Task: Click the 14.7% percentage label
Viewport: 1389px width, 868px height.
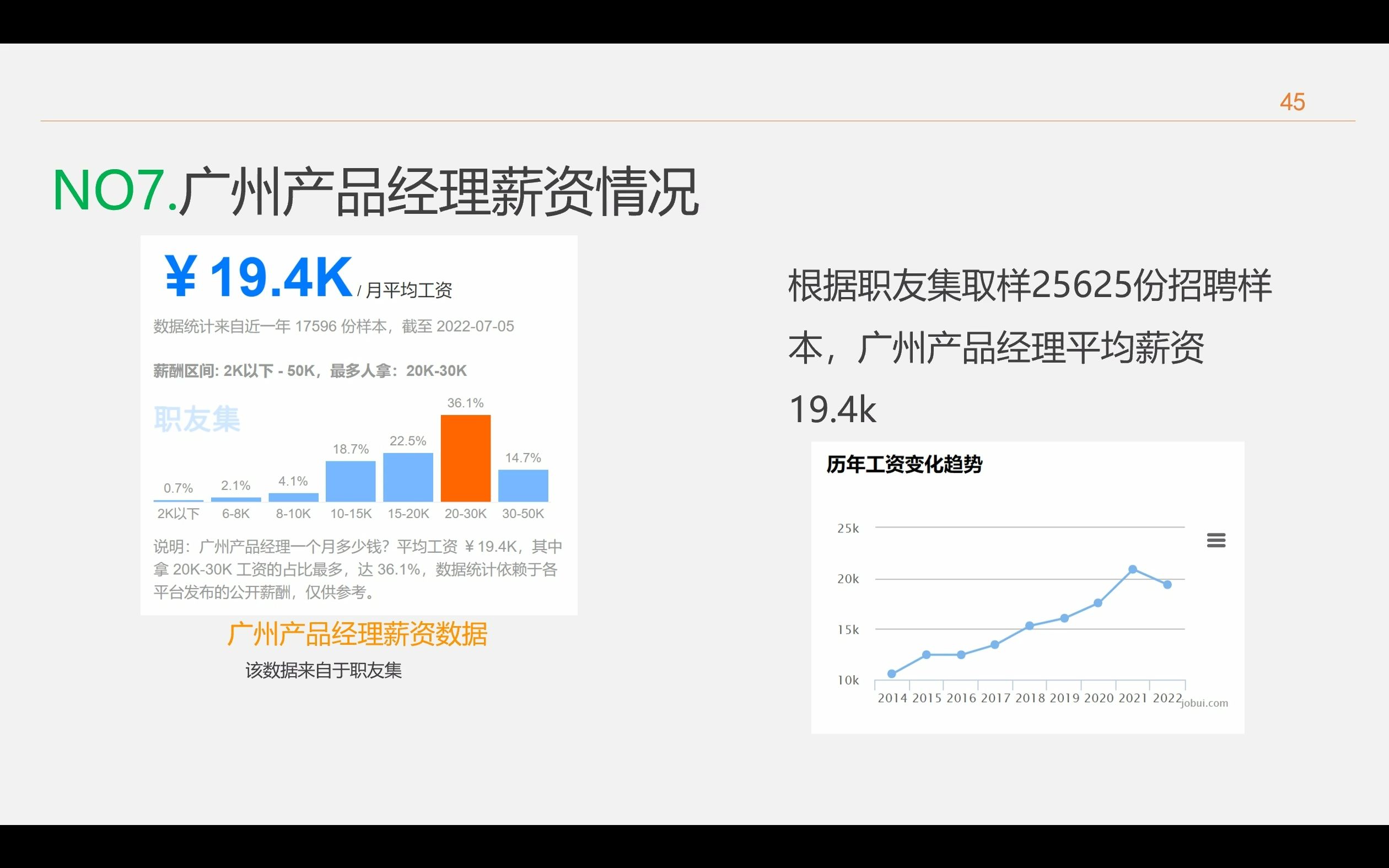Action: tap(523, 457)
